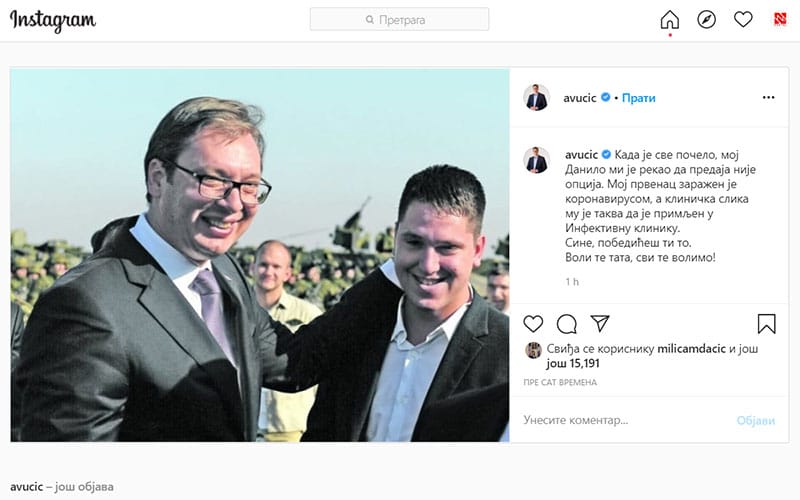This screenshot has height=500, width=800.
Task: Save the post with bookmark icon
Action: click(x=767, y=324)
